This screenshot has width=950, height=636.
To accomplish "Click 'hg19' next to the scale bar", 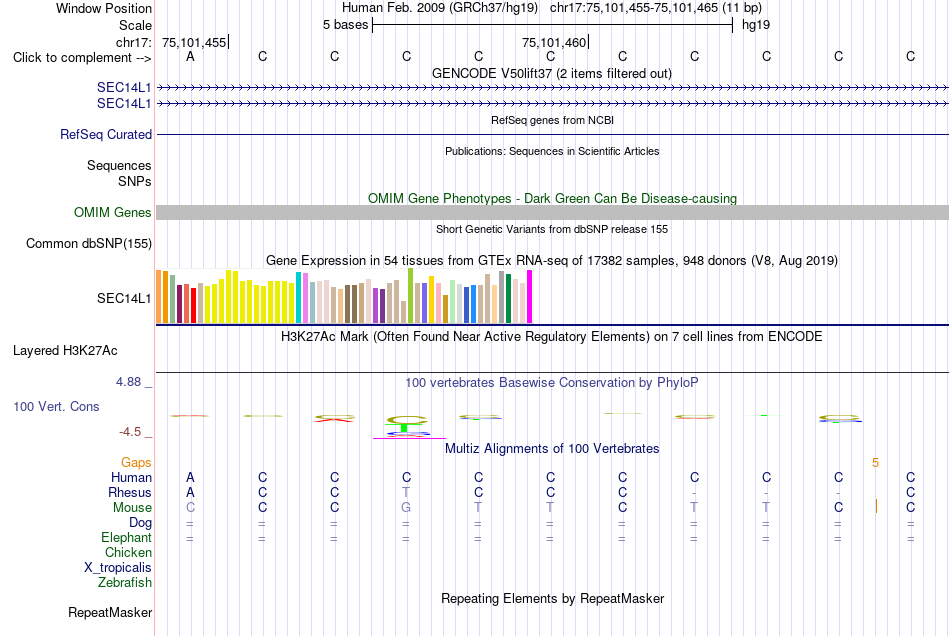I will pos(756,25).
